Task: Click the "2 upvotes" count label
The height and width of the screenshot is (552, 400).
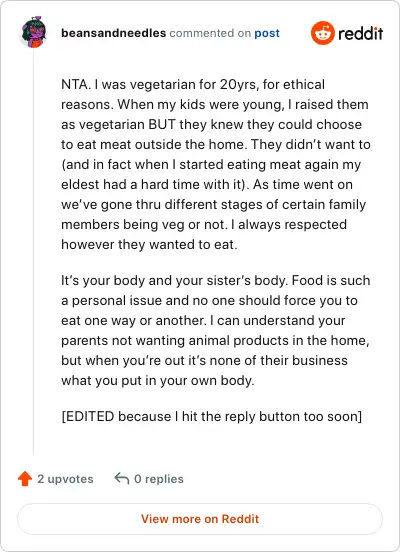Action: click(65, 479)
